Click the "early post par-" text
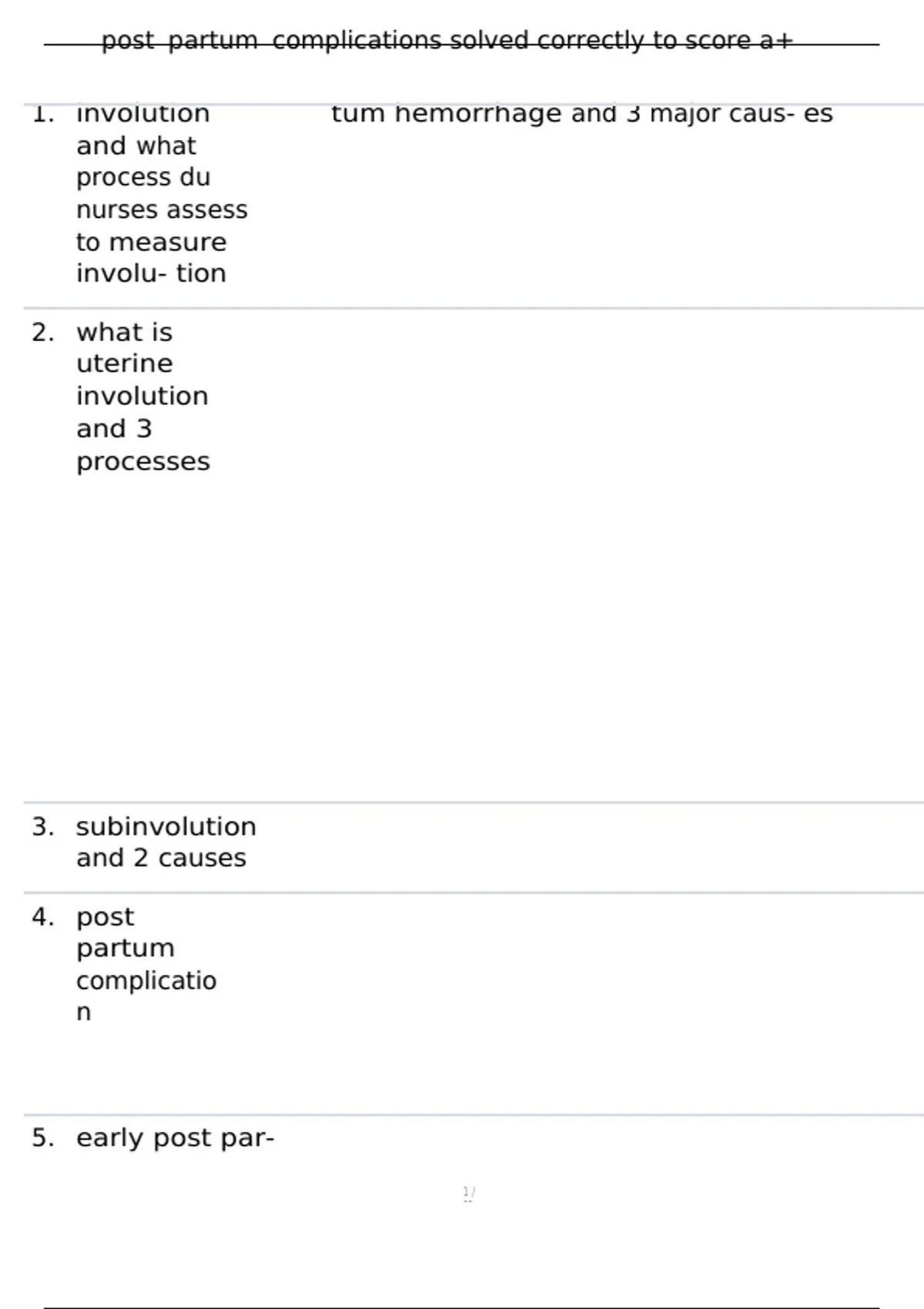924x1309 pixels. [175, 1138]
